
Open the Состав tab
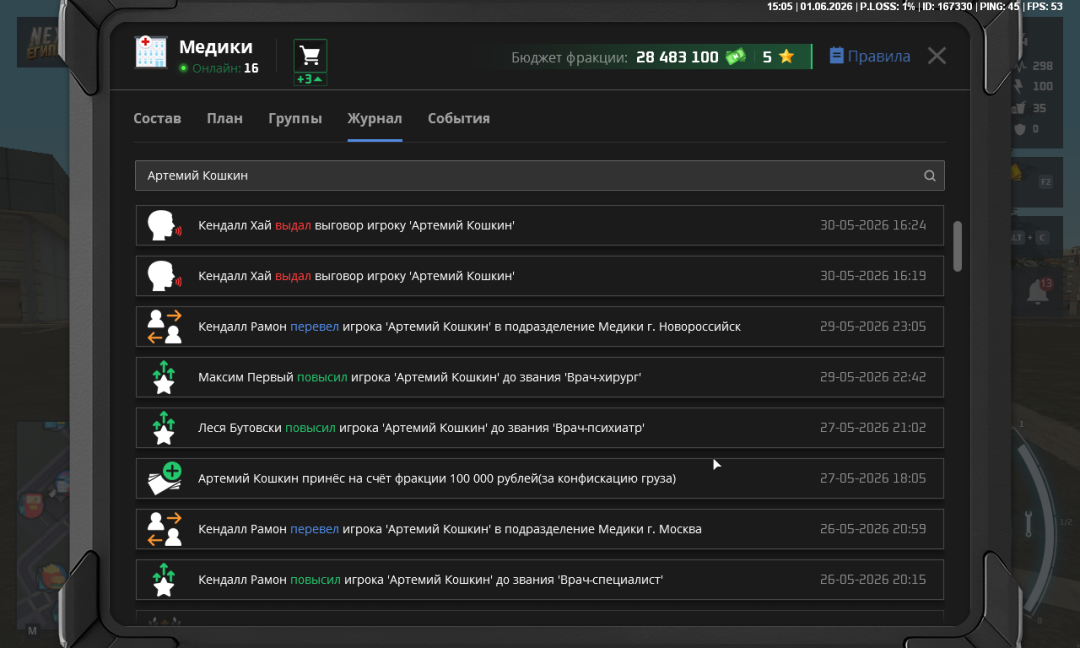click(157, 118)
